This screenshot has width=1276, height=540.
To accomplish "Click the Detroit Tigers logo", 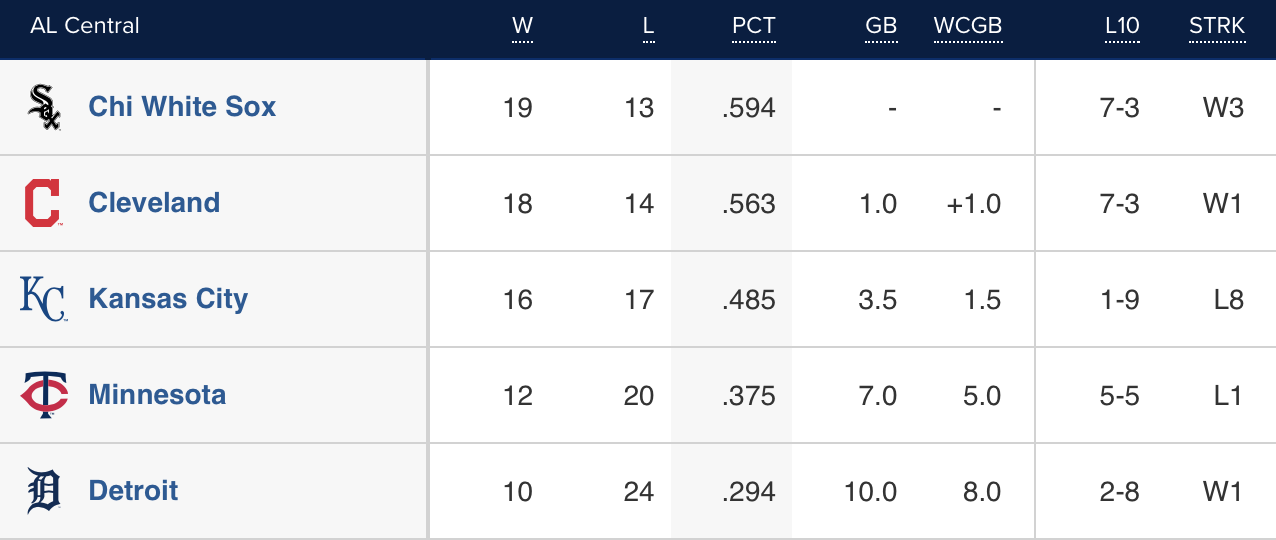I will (x=44, y=491).
